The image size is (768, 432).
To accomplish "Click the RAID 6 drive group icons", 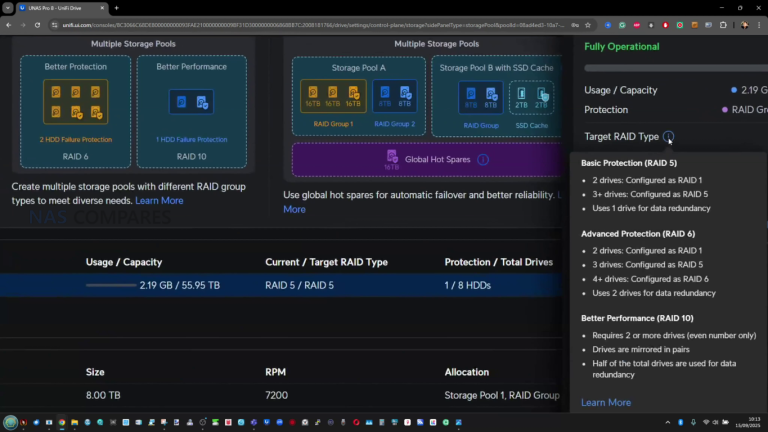I will [75, 101].
